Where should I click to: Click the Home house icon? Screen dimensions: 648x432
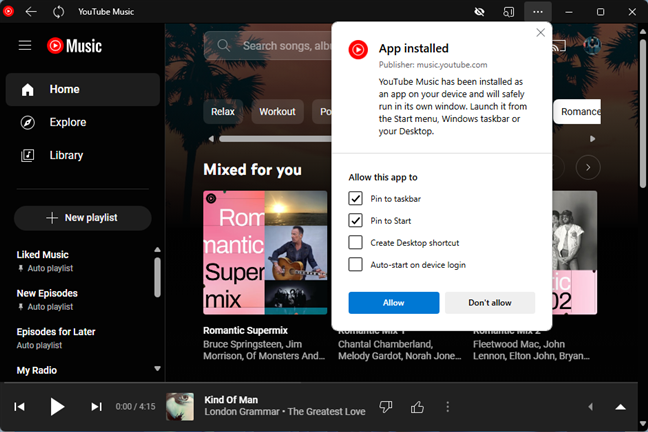28,89
